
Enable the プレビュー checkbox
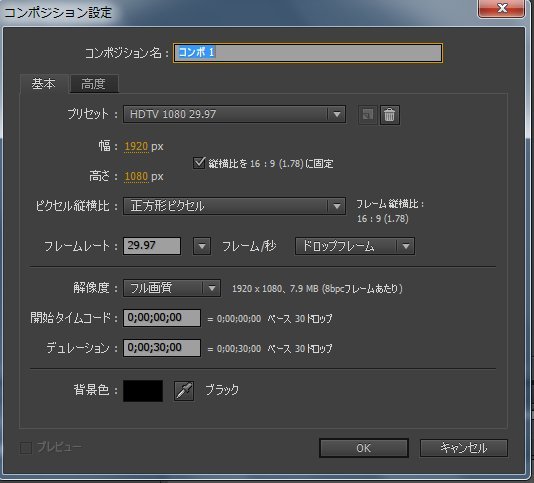click(x=26, y=448)
